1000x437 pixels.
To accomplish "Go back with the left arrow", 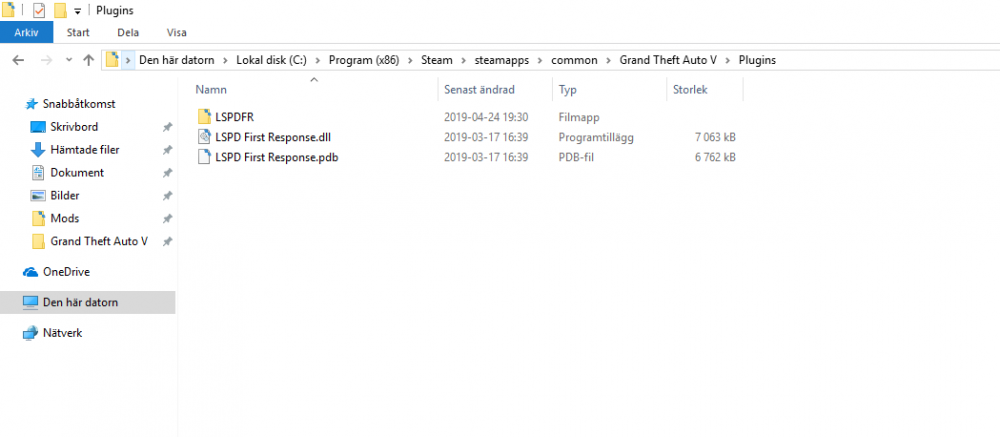I will click(18, 60).
